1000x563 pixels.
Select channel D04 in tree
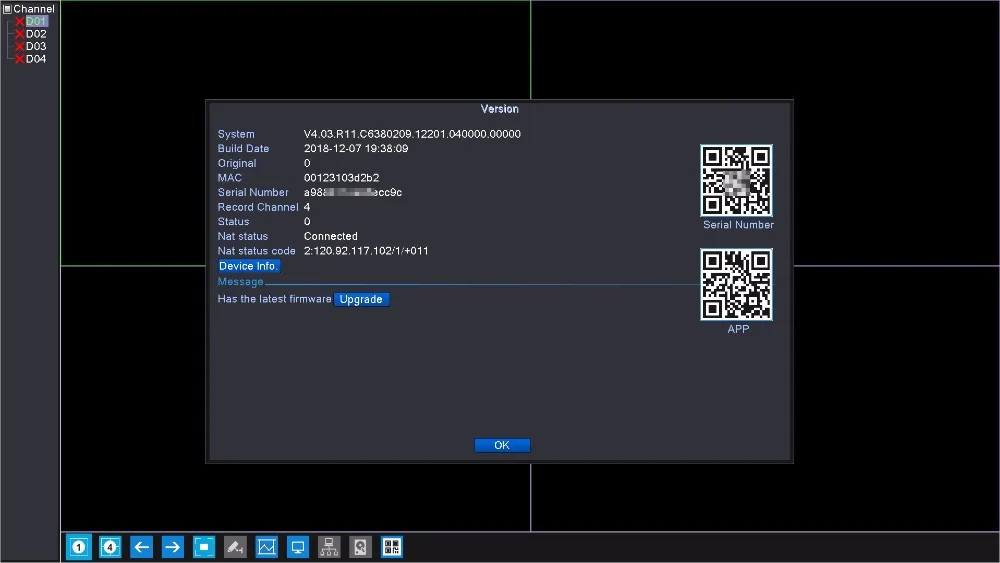tap(36, 59)
